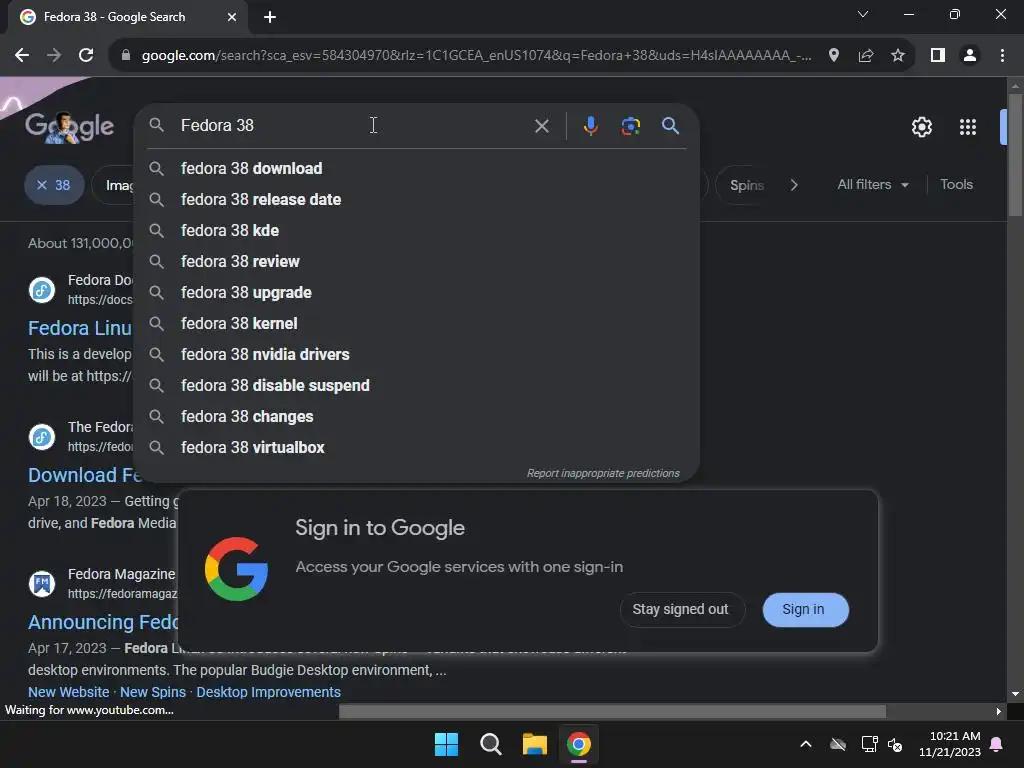This screenshot has width=1024, height=768.
Task: Bookmark this tab with the star
Action: (x=898, y=56)
